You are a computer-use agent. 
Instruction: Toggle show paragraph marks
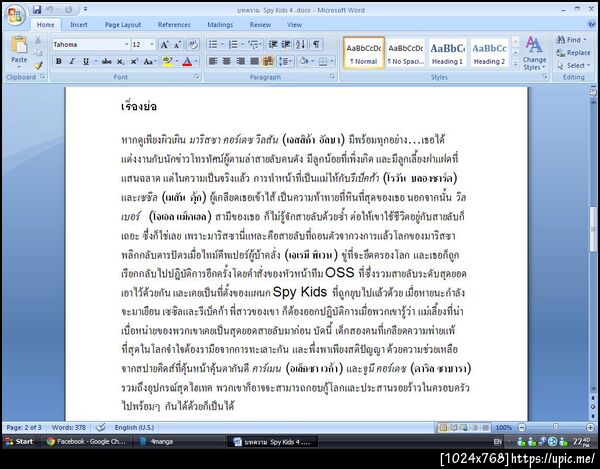[x=316, y=44]
